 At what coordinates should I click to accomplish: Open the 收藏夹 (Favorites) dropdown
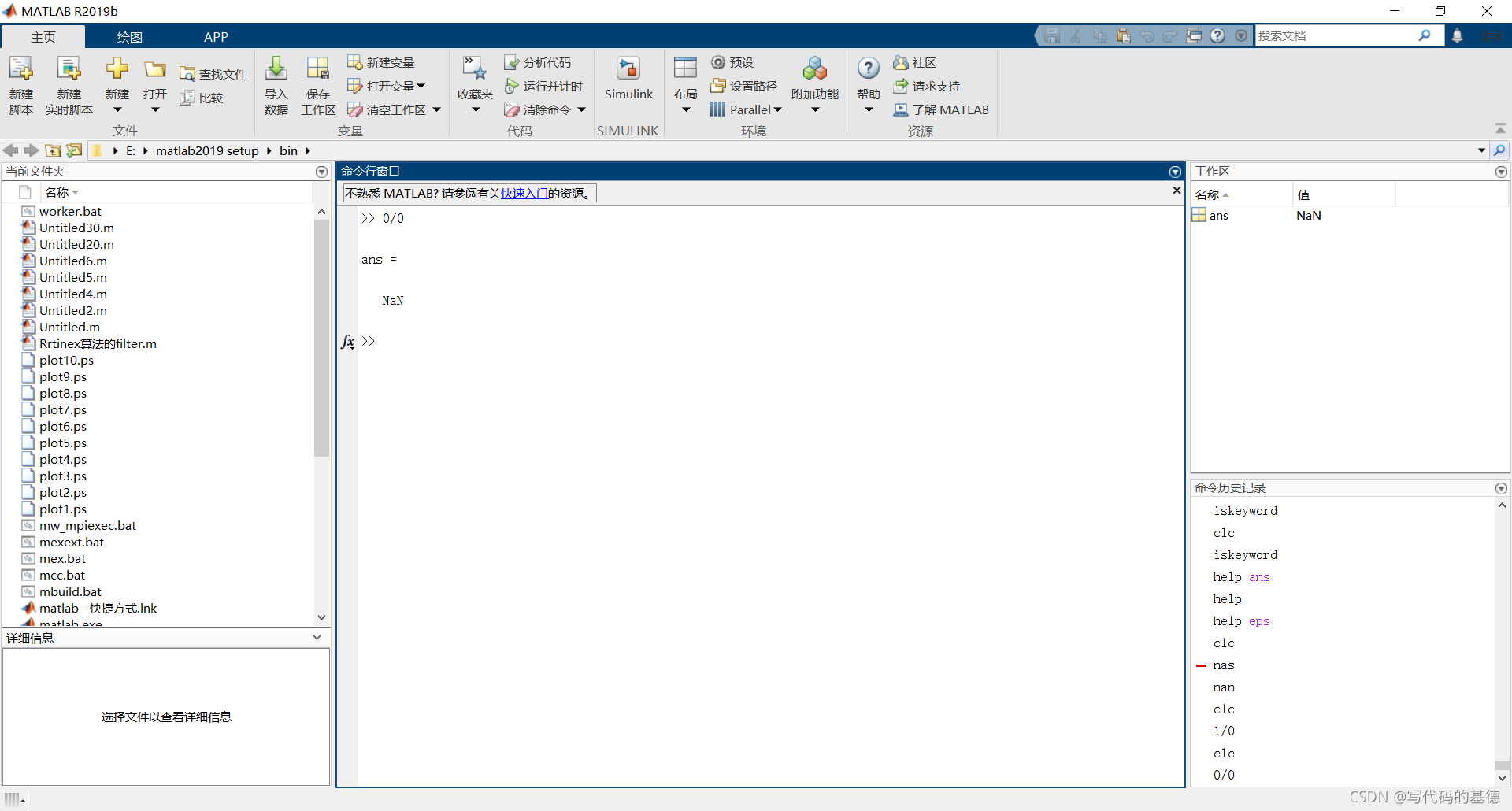point(476,110)
